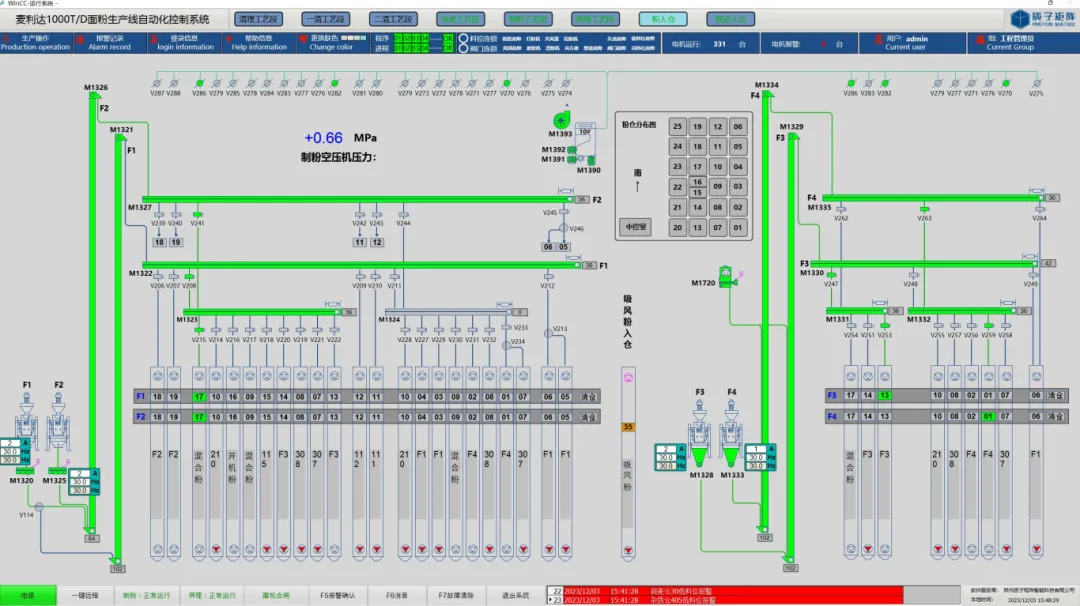Image resolution: width=1080 pixels, height=606 pixels.
Task: Click the M1390 motor indicator
Action: [x=591, y=161]
